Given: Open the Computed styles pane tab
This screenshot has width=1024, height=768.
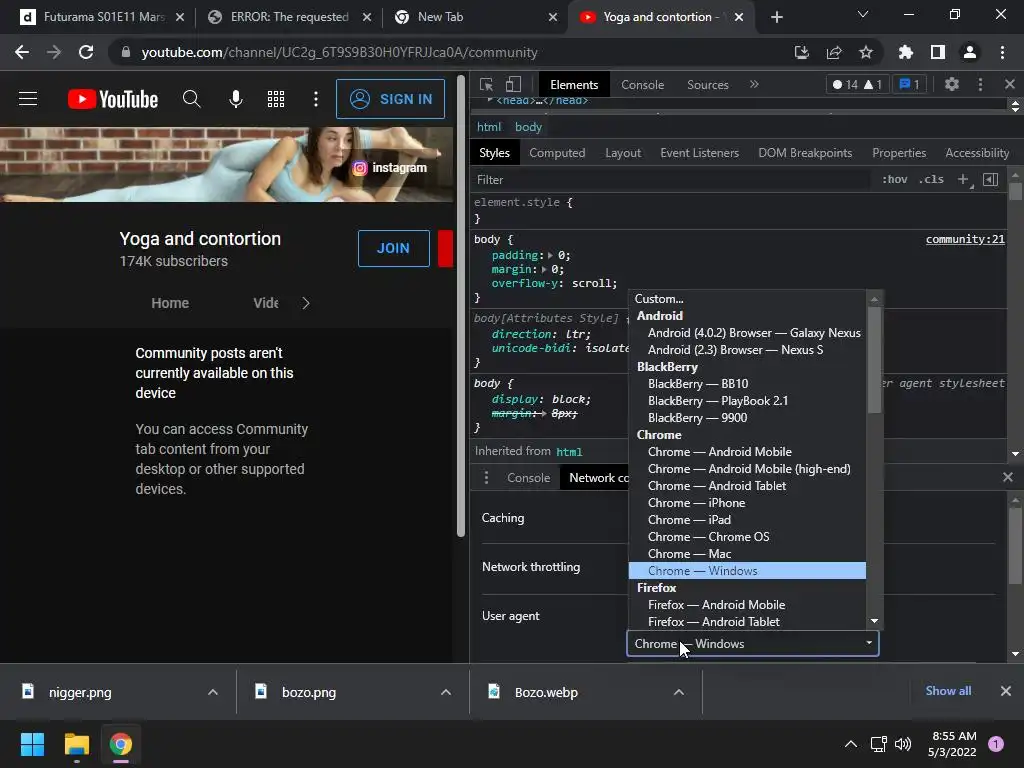Looking at the screenshot, I should (x=557, y=153).
